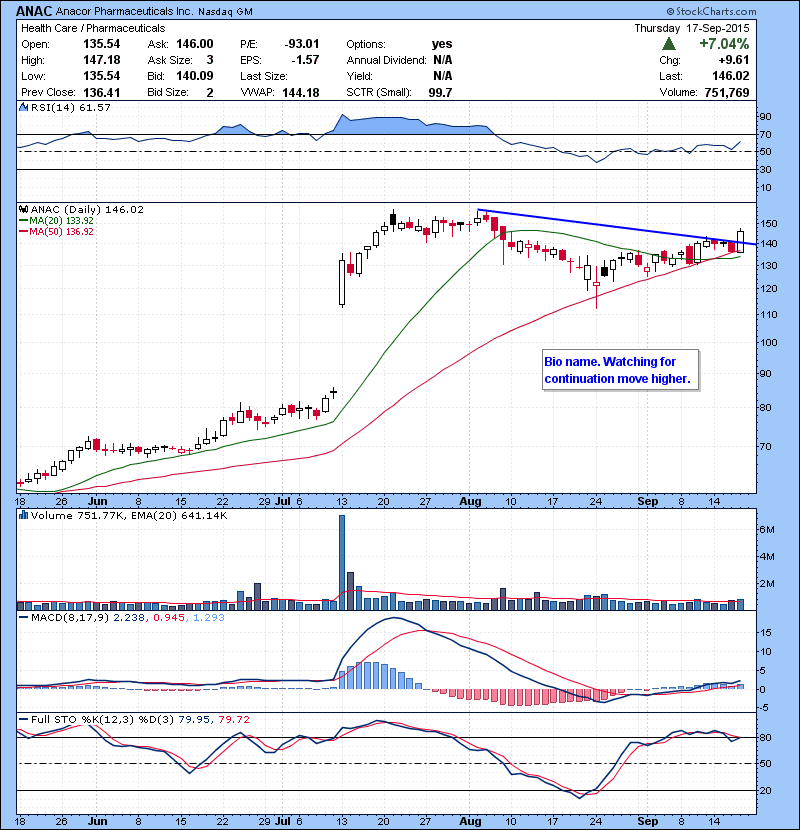Click the Yield N/A value
800x830 pixels.
tap(443, 76)
